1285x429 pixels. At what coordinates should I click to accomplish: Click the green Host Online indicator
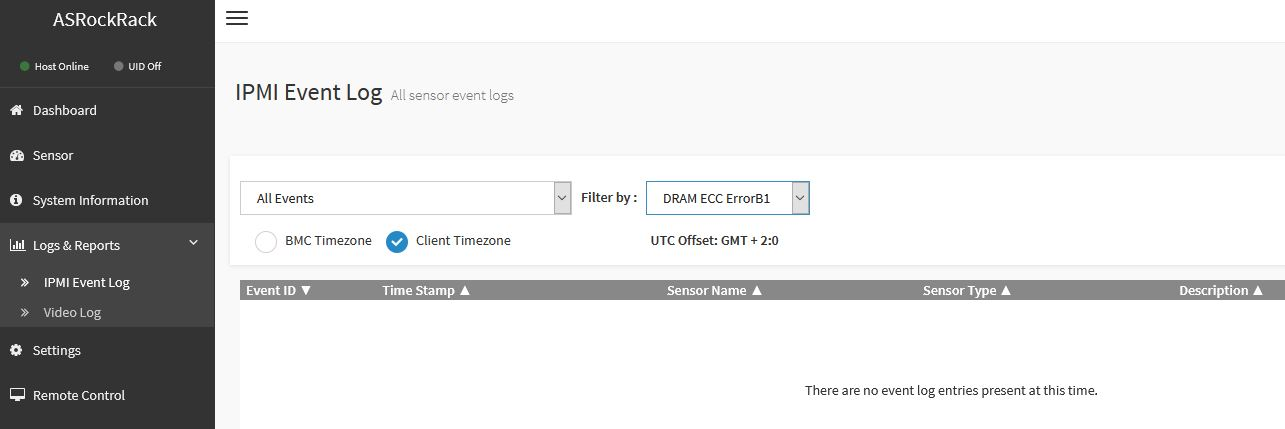(x=25, y=67)
